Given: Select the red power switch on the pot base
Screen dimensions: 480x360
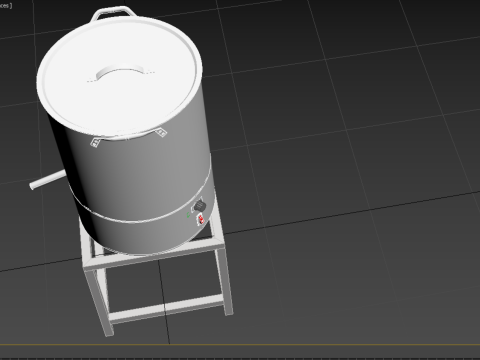Looking at the screenshot, I should tap(201, 220).
